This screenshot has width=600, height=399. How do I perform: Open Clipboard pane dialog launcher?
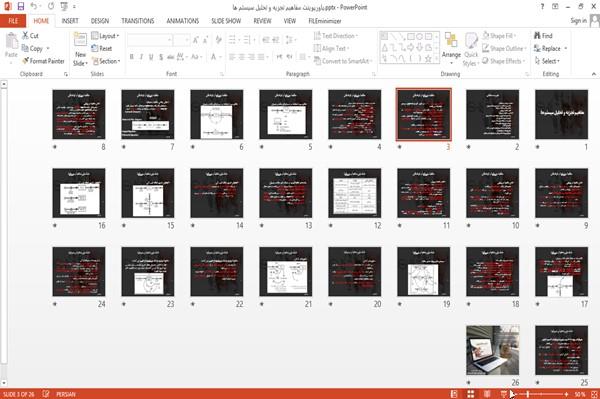(x=66, y=75)
